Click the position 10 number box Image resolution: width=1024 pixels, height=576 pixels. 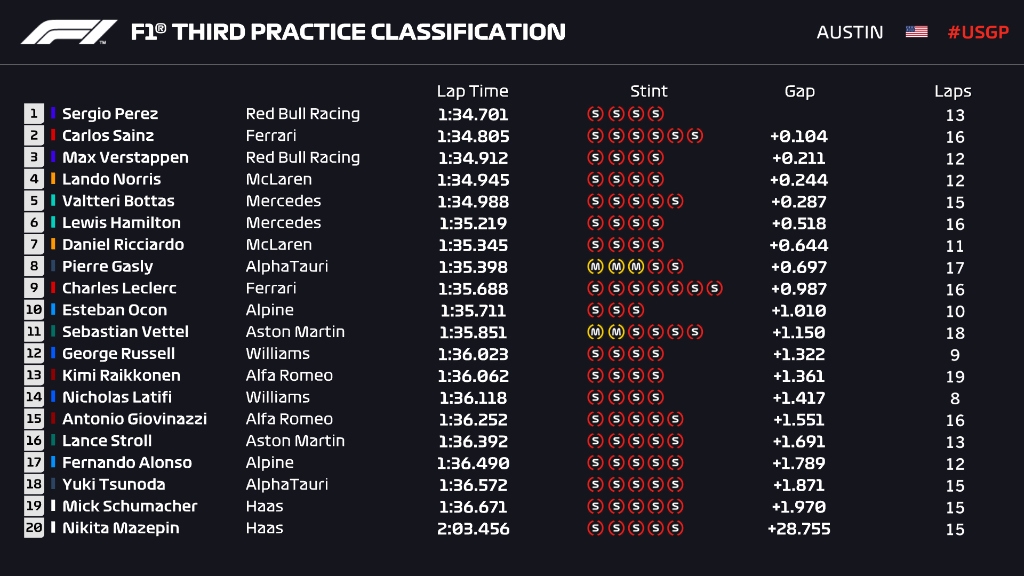[34, 310]
